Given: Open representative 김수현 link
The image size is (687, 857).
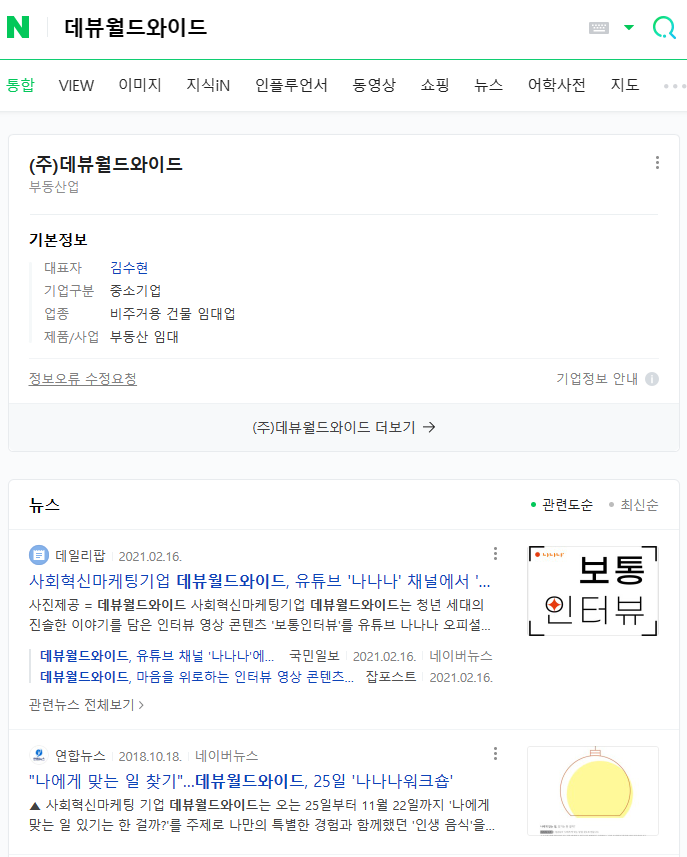Looking at the screenshot, I should 129,267.
